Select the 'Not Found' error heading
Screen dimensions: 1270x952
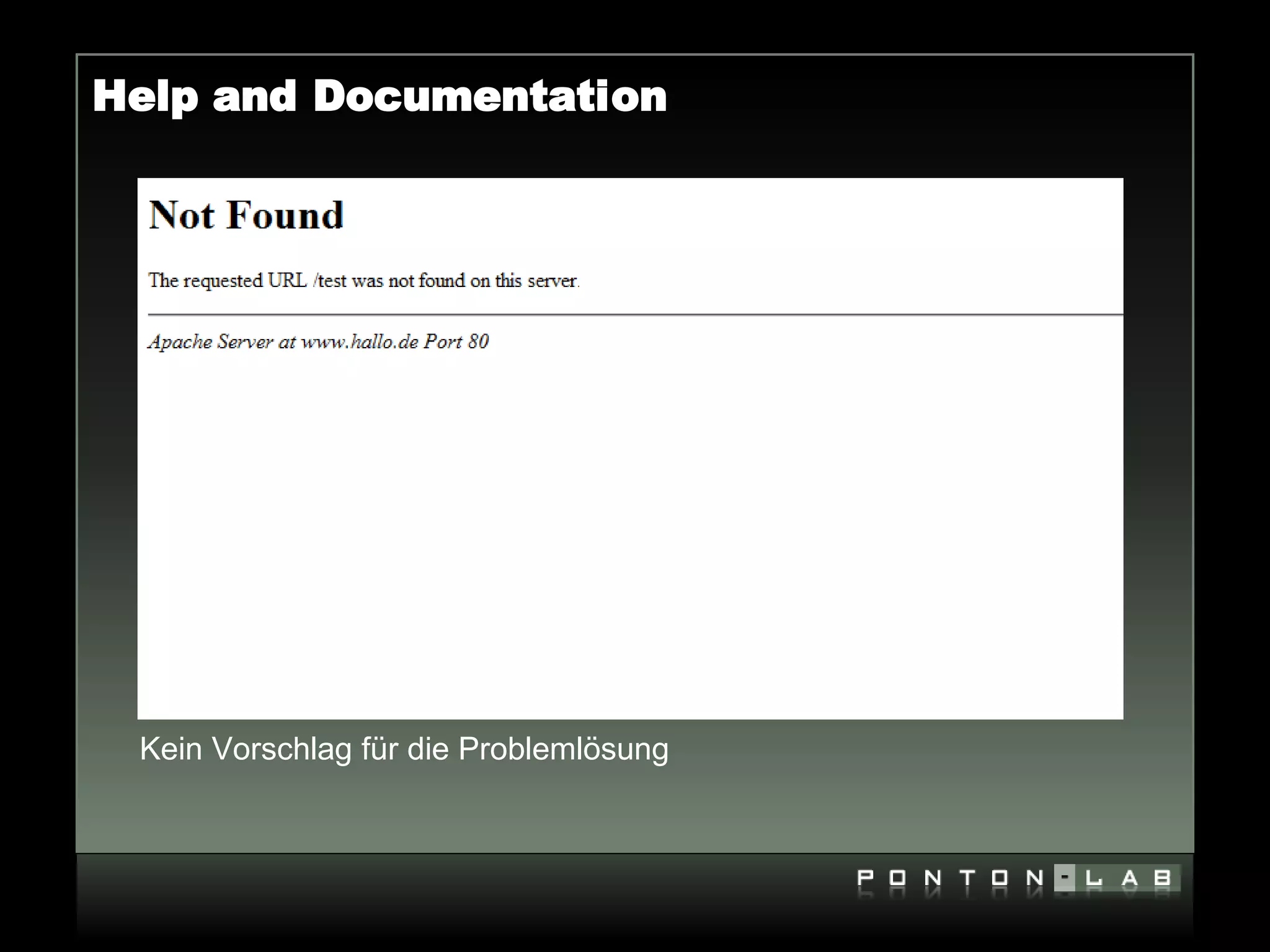(246, 215)
